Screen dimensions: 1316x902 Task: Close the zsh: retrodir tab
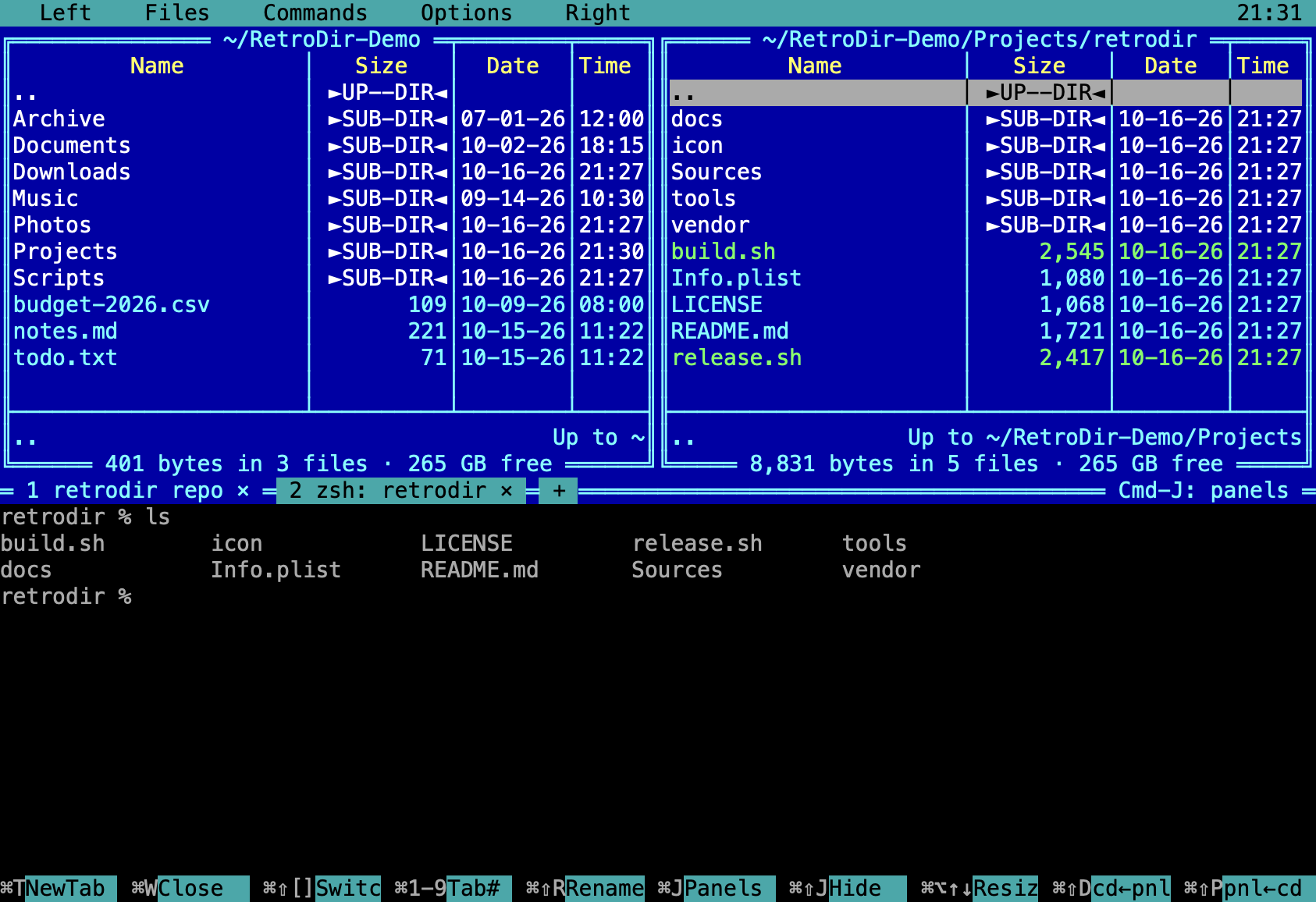coord(507,490)
